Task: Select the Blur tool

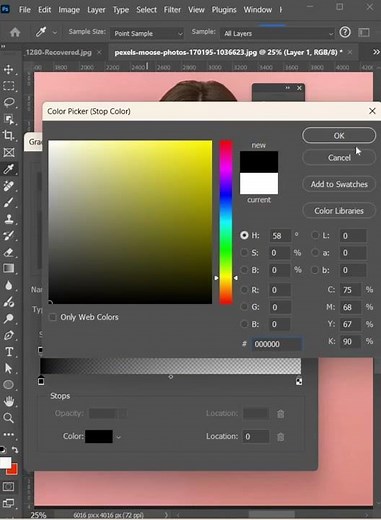Action: tap(9, 285)
